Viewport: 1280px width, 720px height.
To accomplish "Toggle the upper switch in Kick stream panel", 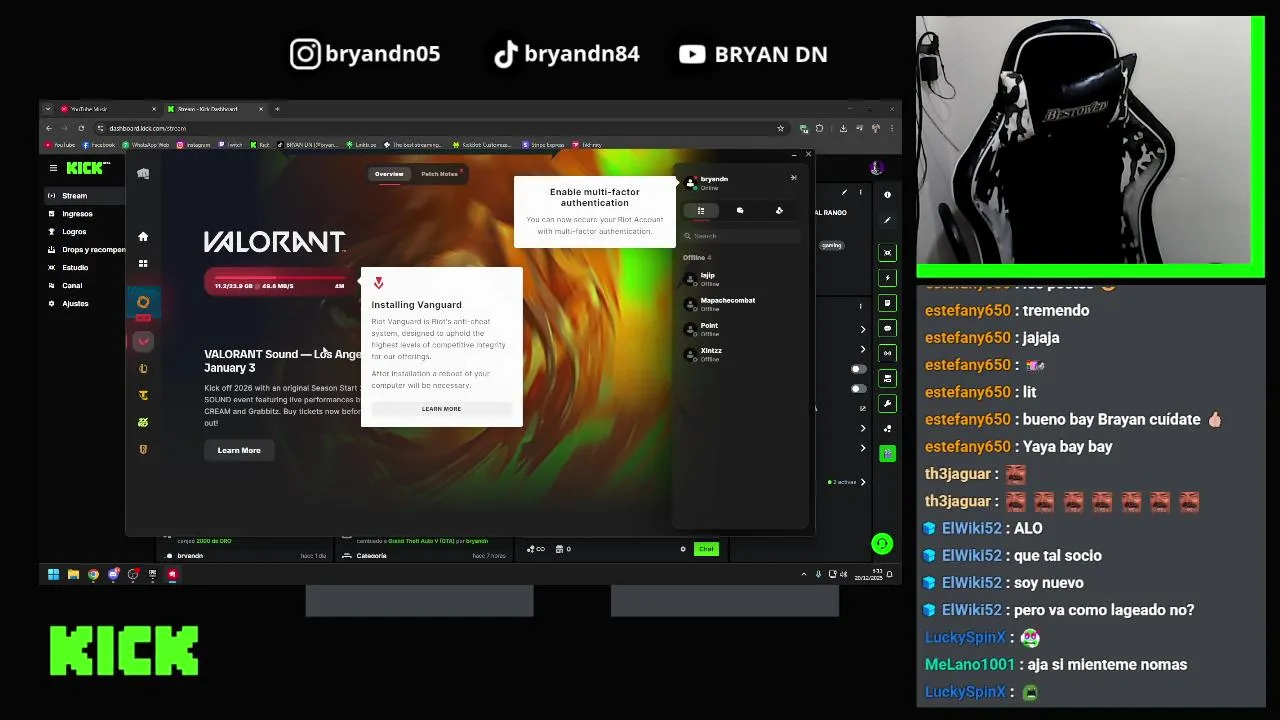I will point(858,369).
